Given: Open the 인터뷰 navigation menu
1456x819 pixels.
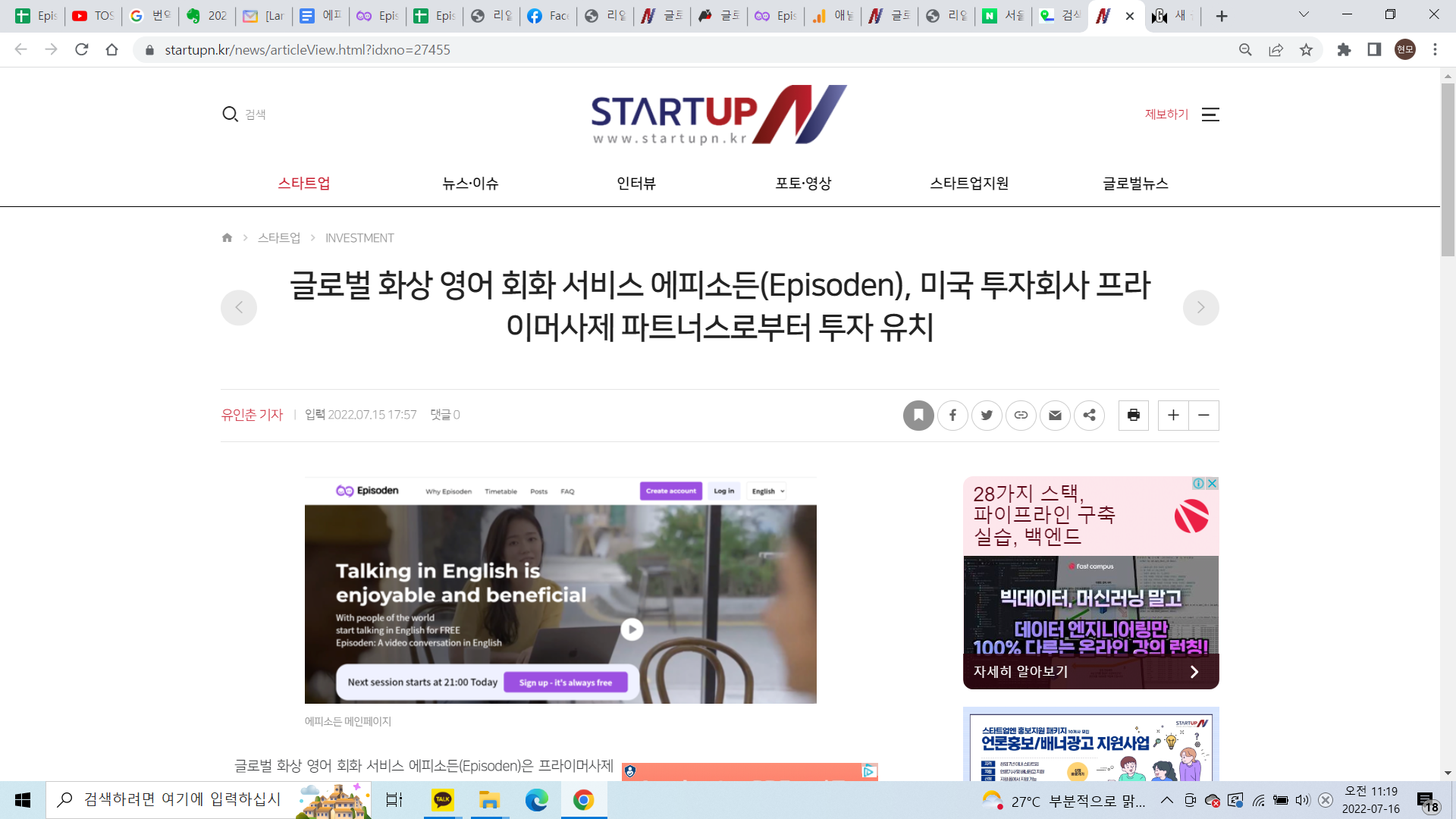Looking at the screenshot, I should 636,184.
